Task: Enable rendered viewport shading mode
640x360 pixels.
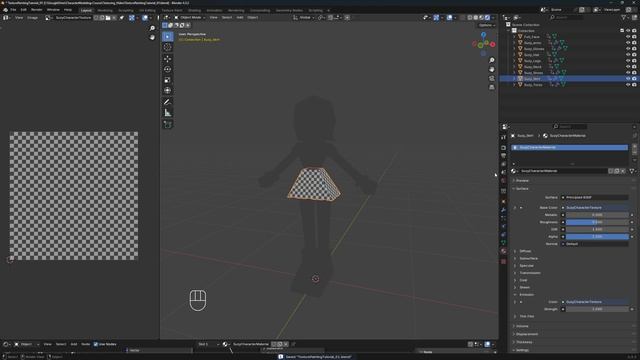Action: point(487,18)
